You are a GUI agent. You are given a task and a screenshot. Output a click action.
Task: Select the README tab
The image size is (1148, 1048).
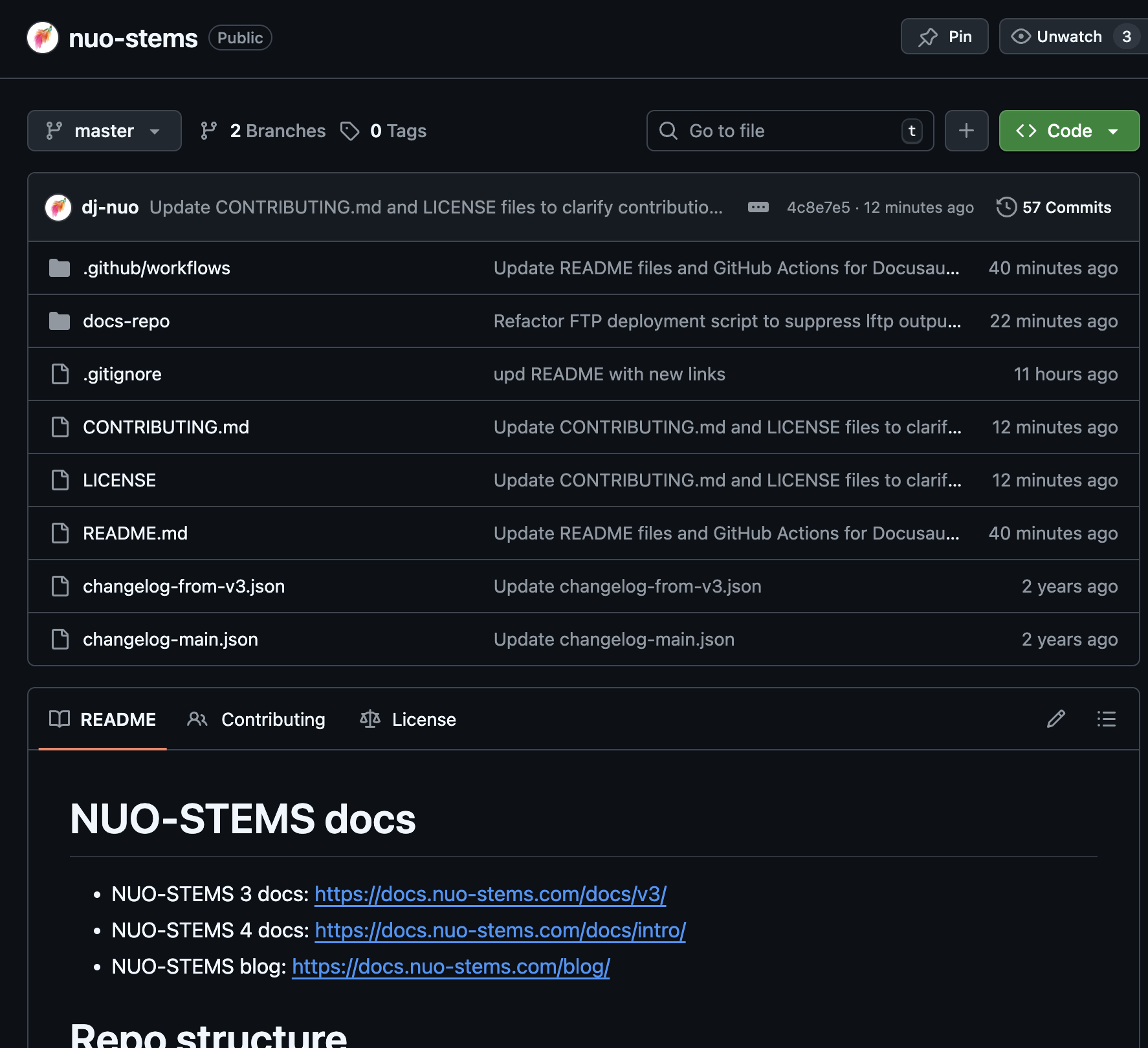[x=103, y=719]
